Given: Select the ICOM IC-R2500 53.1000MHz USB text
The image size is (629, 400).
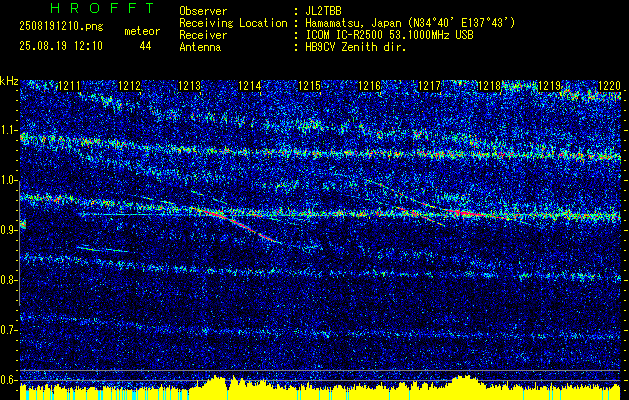Looking at the screenshot, I should point(389,35).
